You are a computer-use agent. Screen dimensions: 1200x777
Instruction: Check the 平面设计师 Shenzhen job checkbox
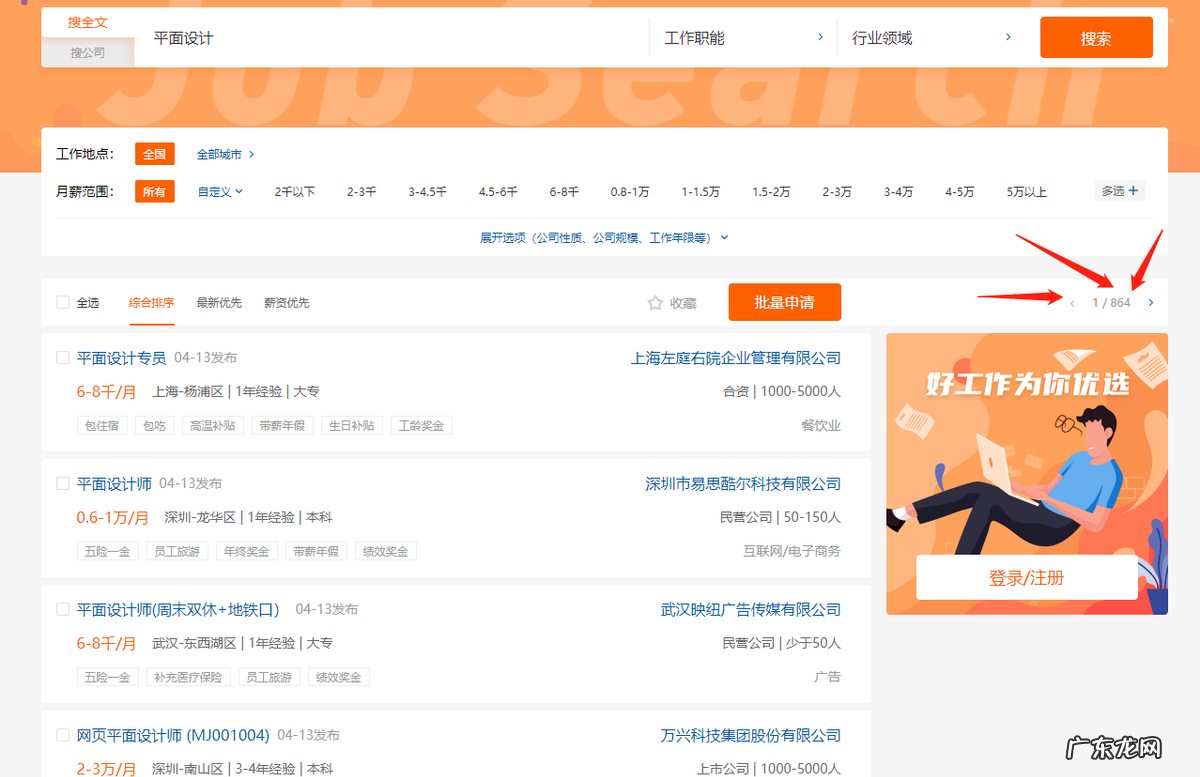click(x=62, y=482)
